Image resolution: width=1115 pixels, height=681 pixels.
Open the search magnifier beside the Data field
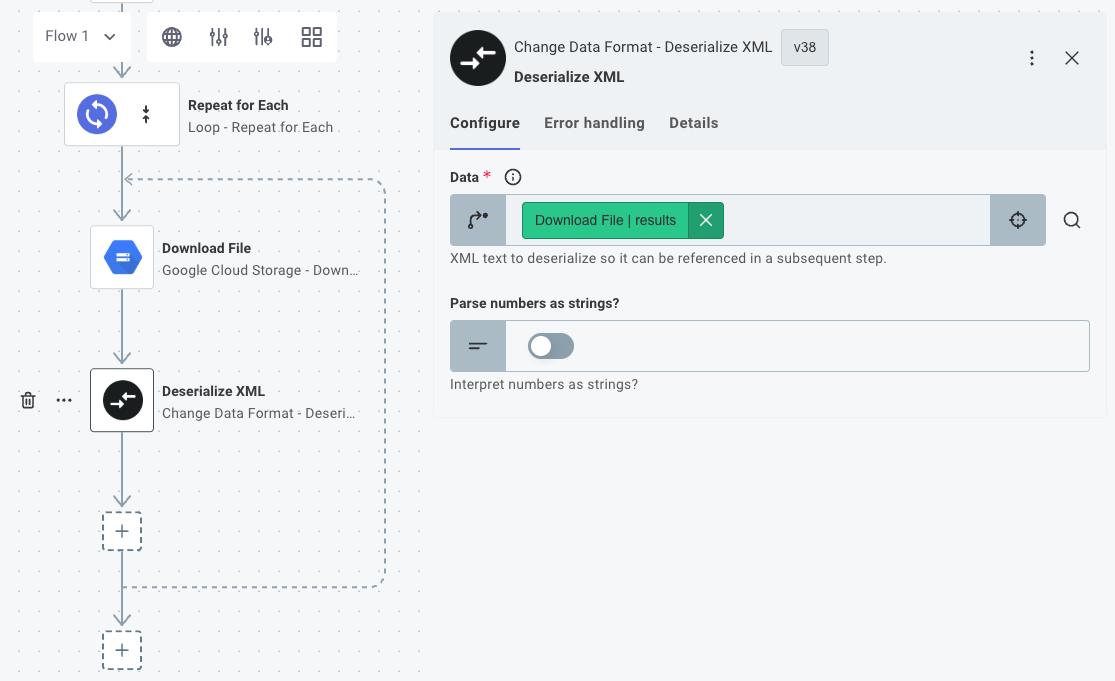1071,219
